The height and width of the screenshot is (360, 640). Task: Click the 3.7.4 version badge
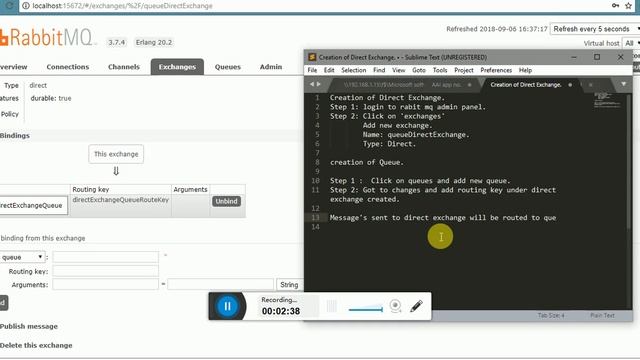point(116,42)
